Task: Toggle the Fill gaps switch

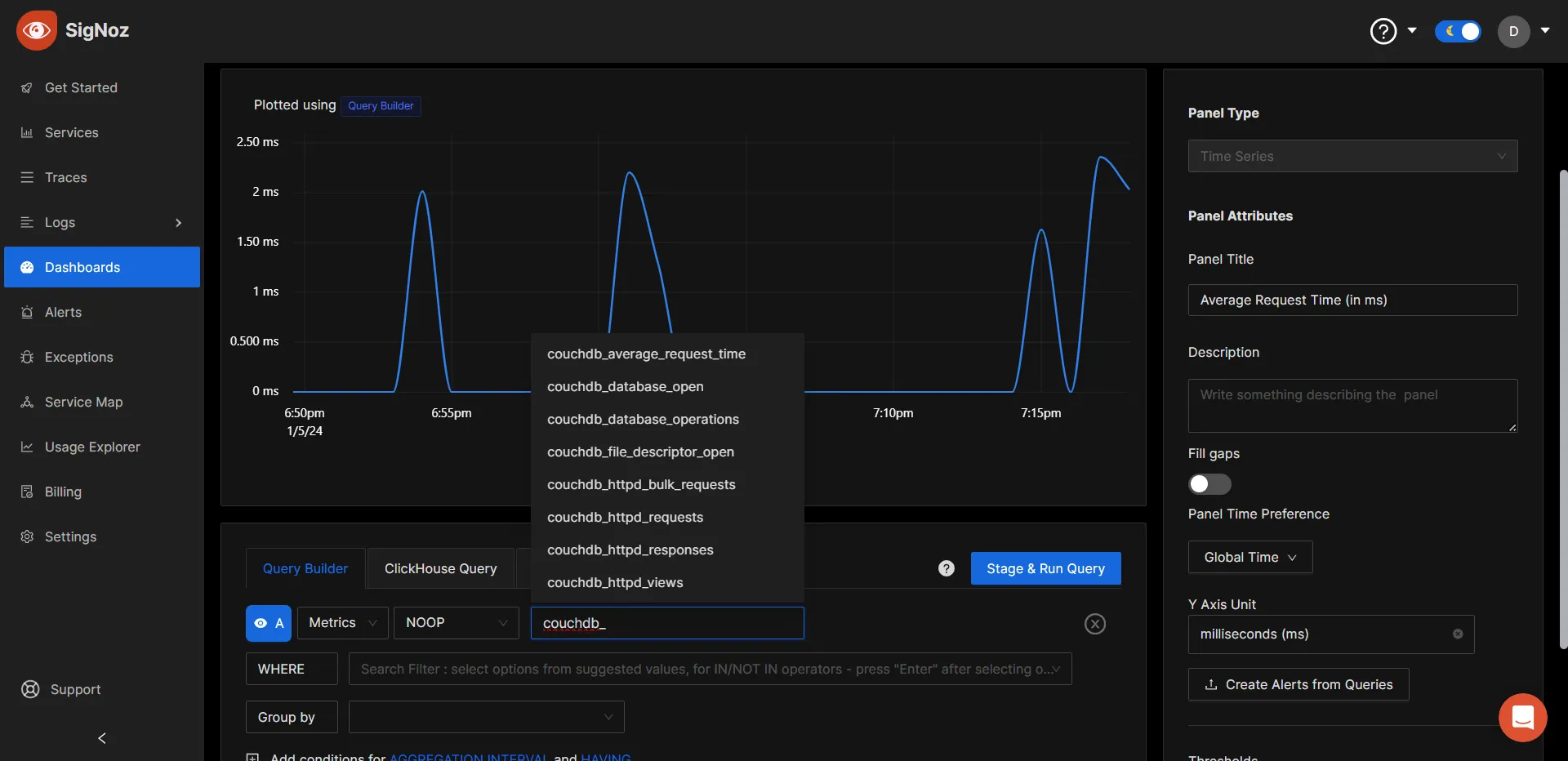Action: pos(1209,484)
